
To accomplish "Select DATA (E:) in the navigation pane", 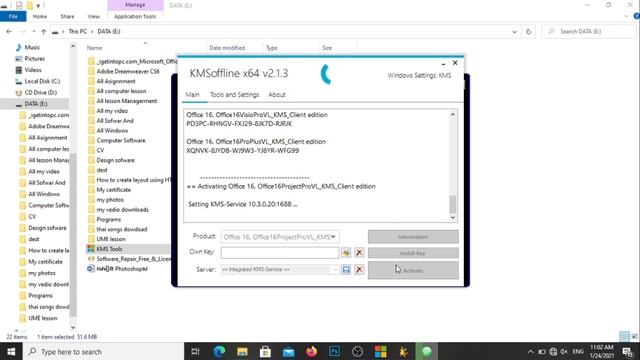I will [36, 104].
